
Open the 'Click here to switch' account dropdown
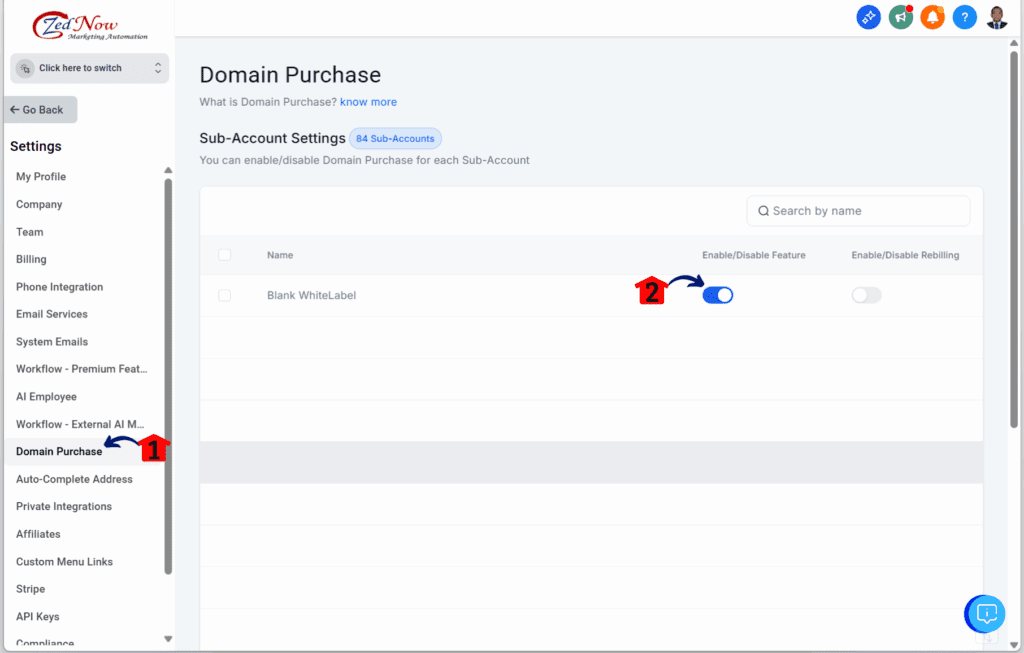(89, 68)
